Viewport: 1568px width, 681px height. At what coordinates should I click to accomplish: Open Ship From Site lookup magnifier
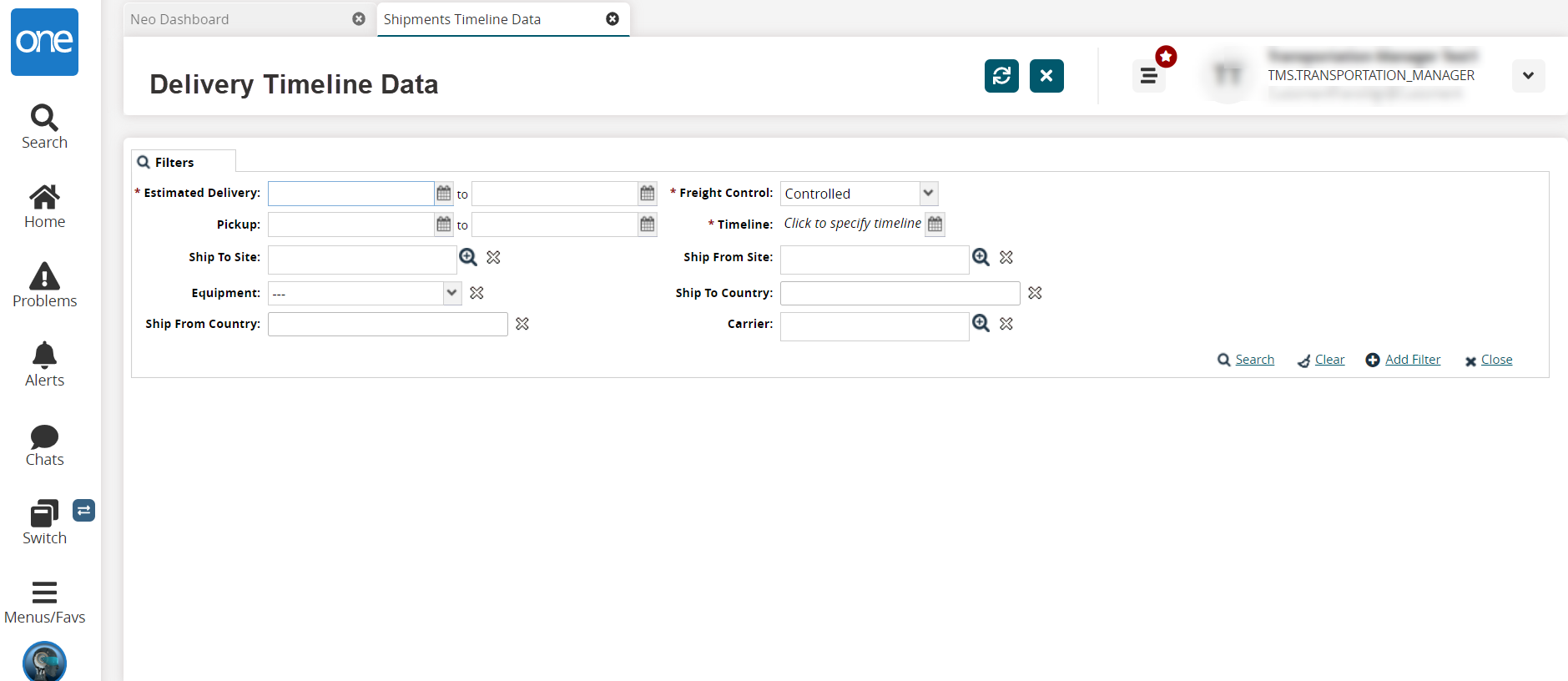pos(981,257)
